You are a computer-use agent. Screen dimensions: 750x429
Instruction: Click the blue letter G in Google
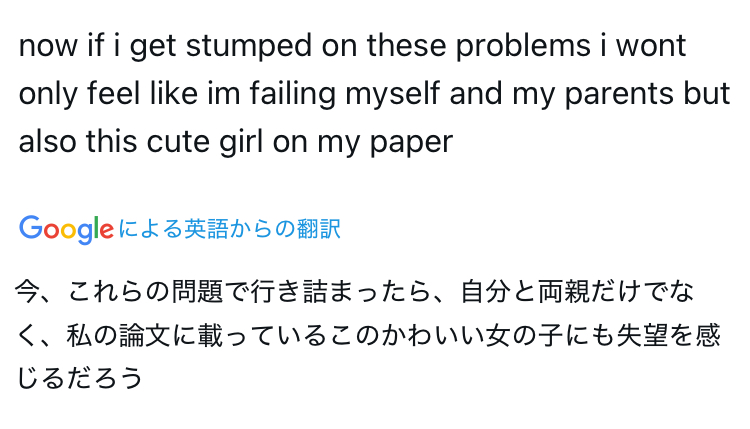(x=31, y=227)
